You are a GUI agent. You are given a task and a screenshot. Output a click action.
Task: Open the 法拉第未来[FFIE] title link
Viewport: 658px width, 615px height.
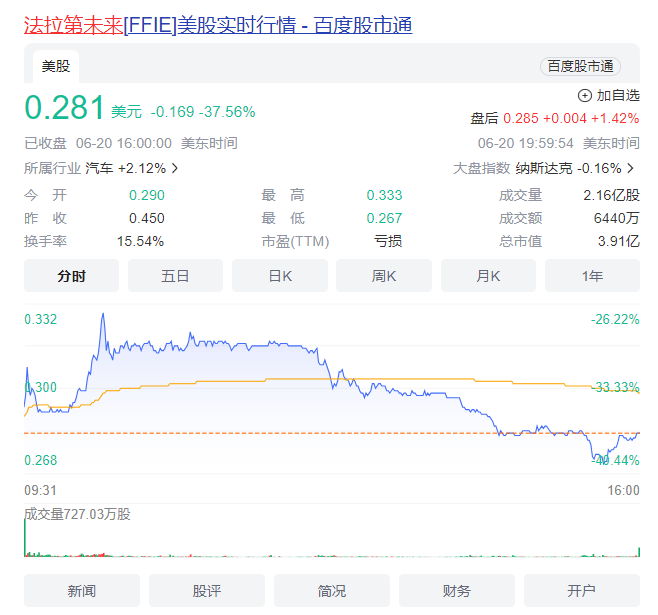pos(218,25)
